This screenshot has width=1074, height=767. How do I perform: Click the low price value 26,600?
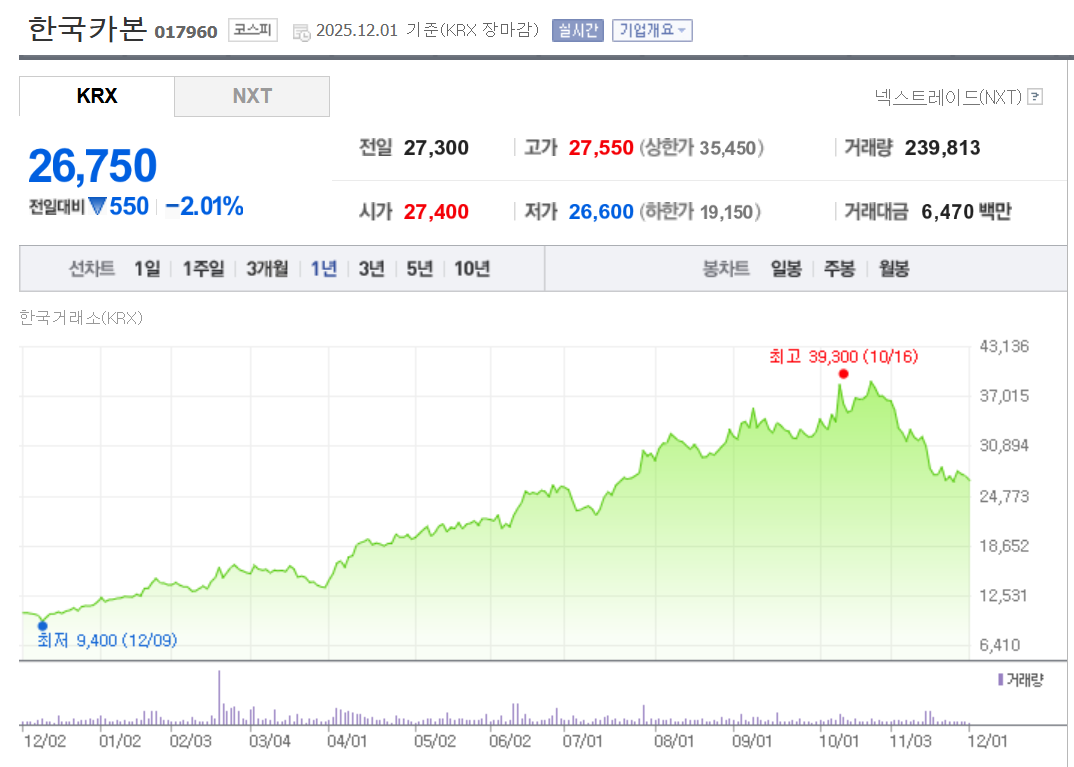point(601,212)
